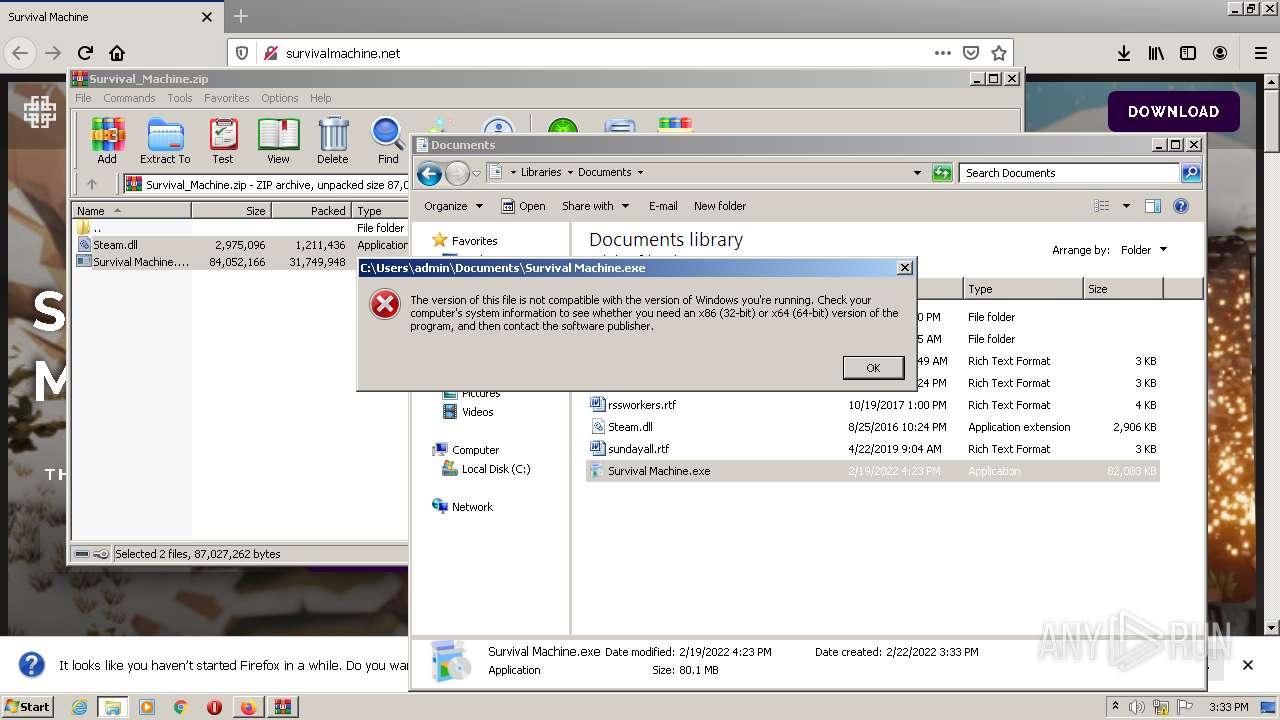
Task: Toggle the Explorer preview pane icon
Action: (1153, 206)
